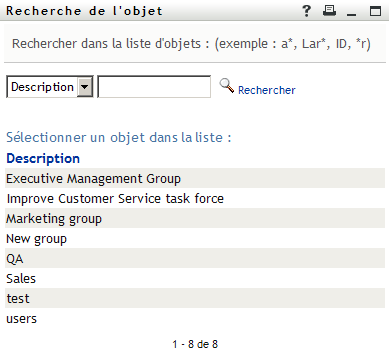This screenshot has height=360, width=389.
Task: Click the Rechercher link
Action: tap(267, 90)
